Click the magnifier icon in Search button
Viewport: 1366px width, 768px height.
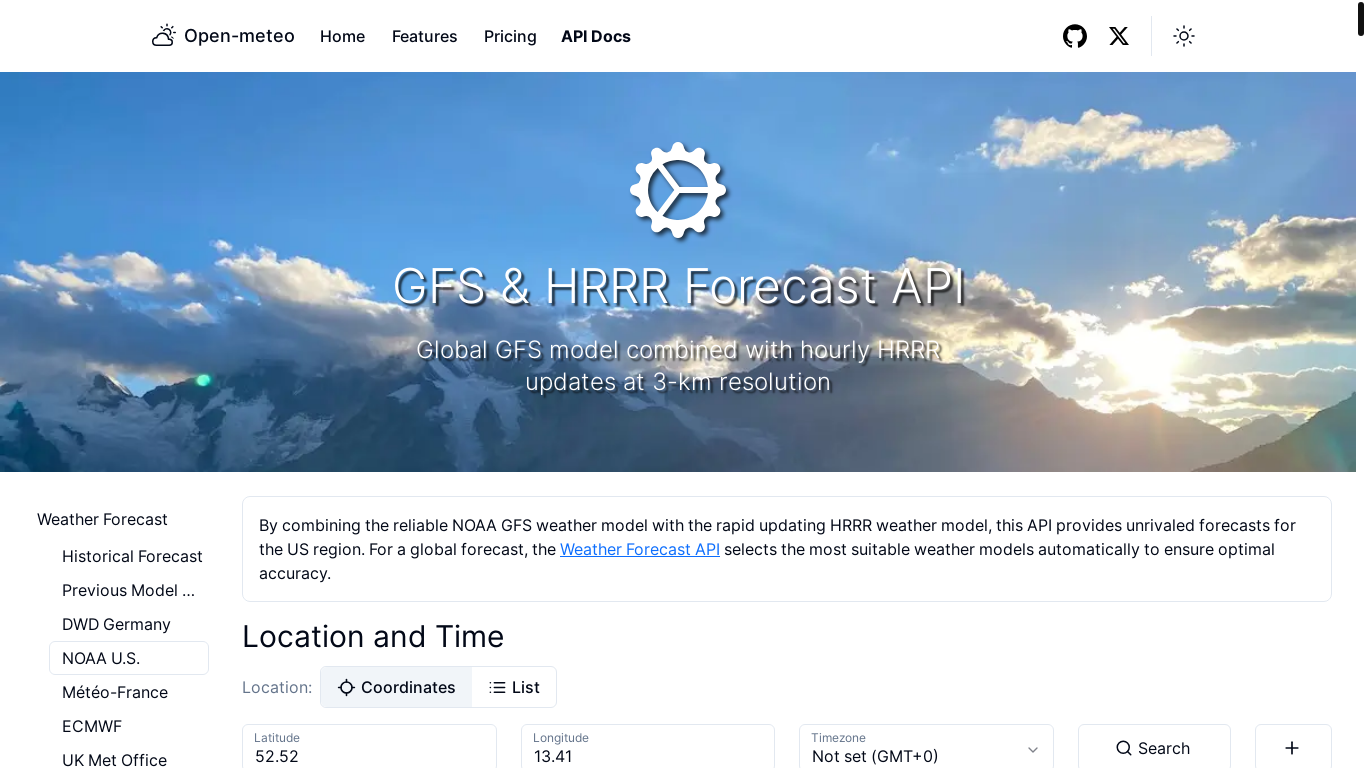(1124, 748)
